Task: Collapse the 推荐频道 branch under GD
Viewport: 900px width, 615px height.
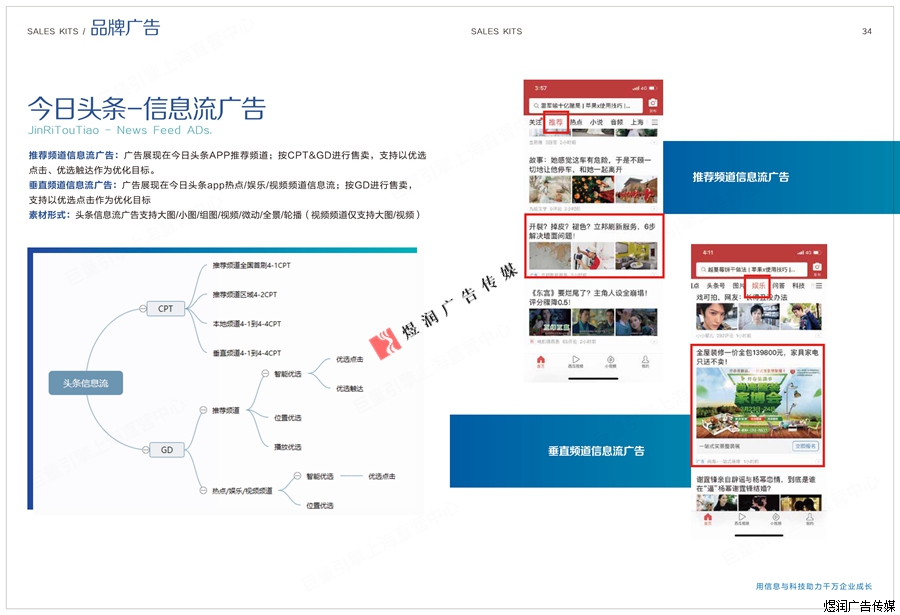Action: coord(203,410)
